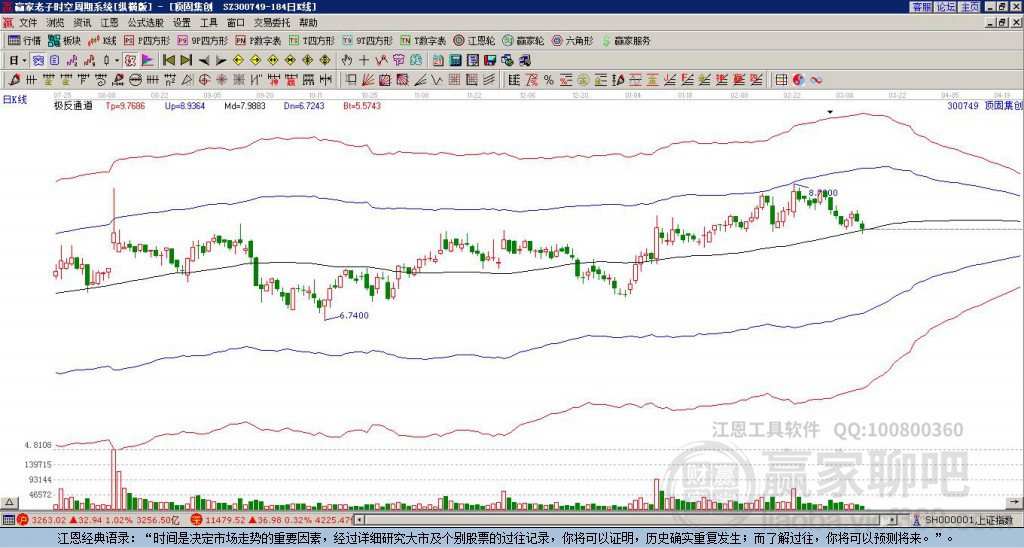Step back with black left arrow
The image size is (1024, 548).
[204, 61]
